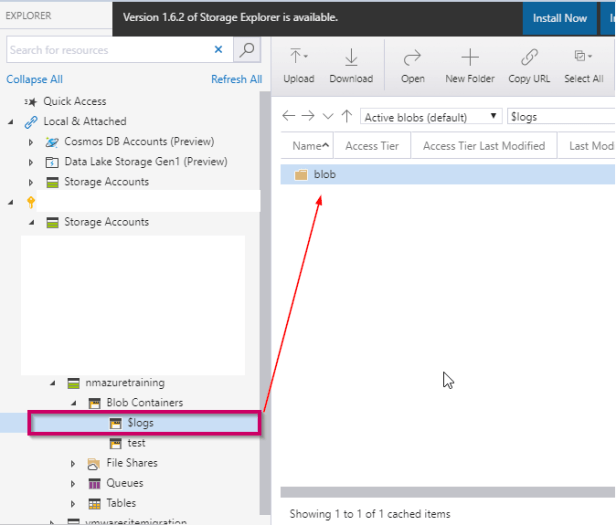Screen dimensions: 616x525
Task: Go forward with the right arrow
Action: click(x=308, y=116)
